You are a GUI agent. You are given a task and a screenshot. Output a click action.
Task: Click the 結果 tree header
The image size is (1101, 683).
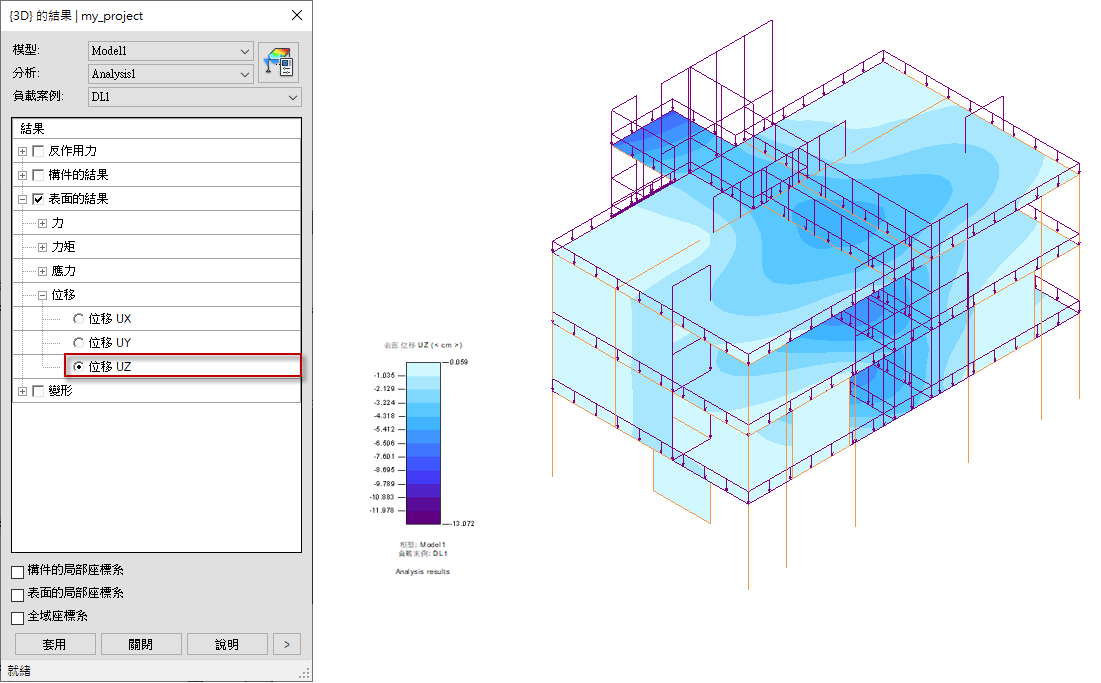click(x=157, y=128)
